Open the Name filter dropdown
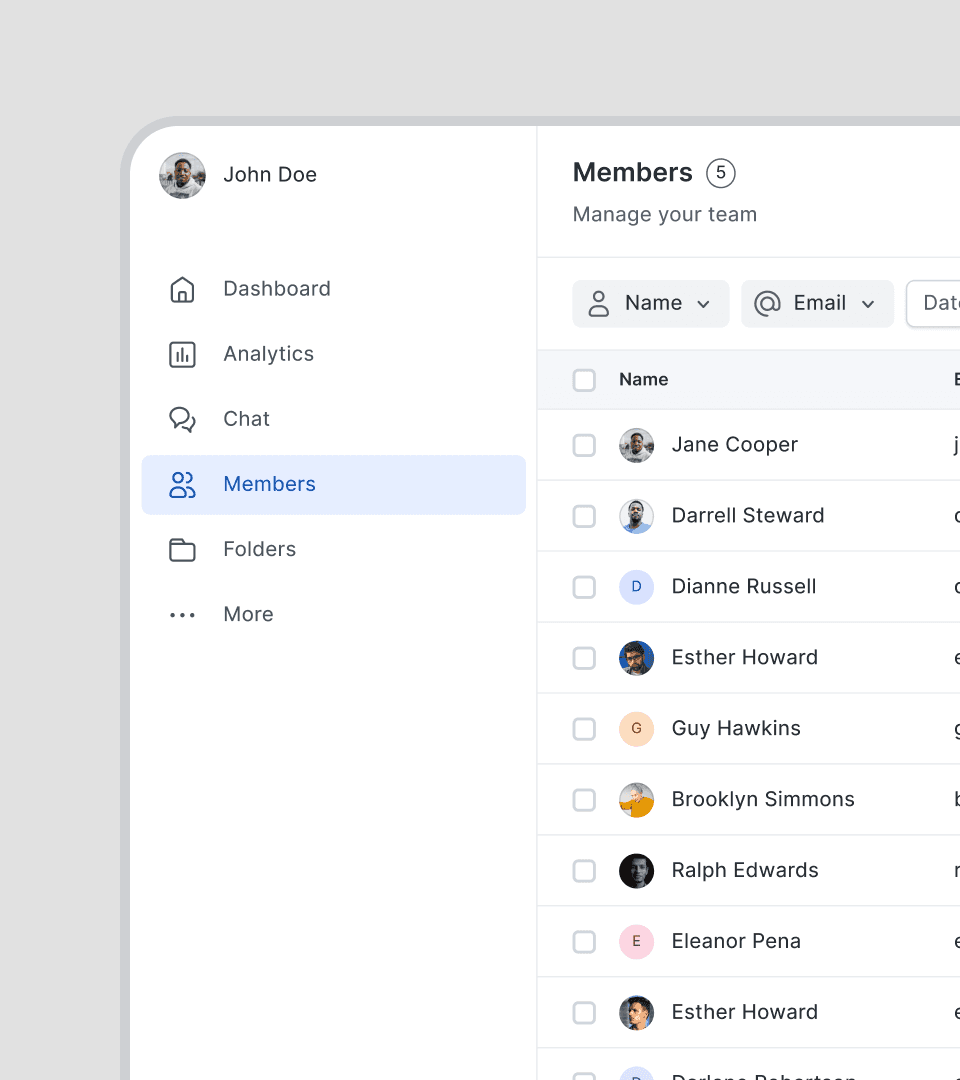Viewport: 960px width, 1080px height. pos(651,303)
